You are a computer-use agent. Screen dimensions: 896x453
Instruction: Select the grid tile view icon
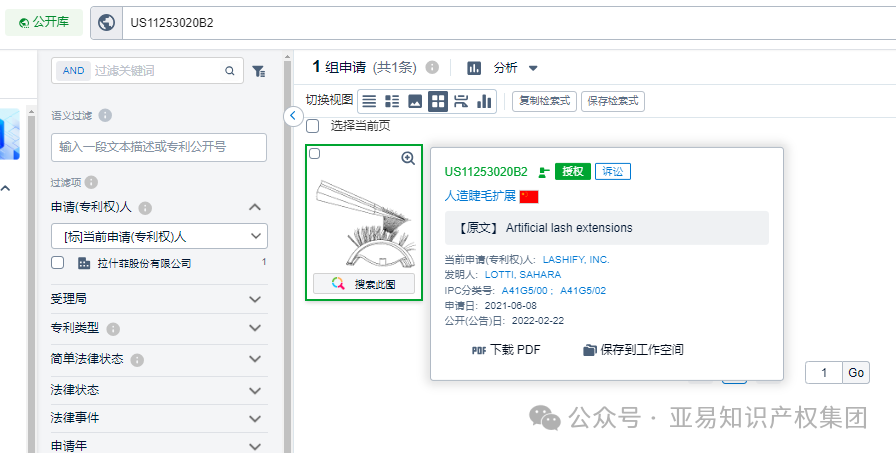click(438, 101)
